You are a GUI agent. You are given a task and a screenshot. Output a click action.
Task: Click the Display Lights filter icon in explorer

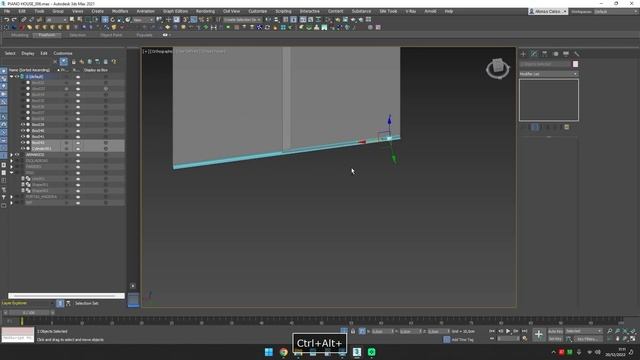click(4, 86)
